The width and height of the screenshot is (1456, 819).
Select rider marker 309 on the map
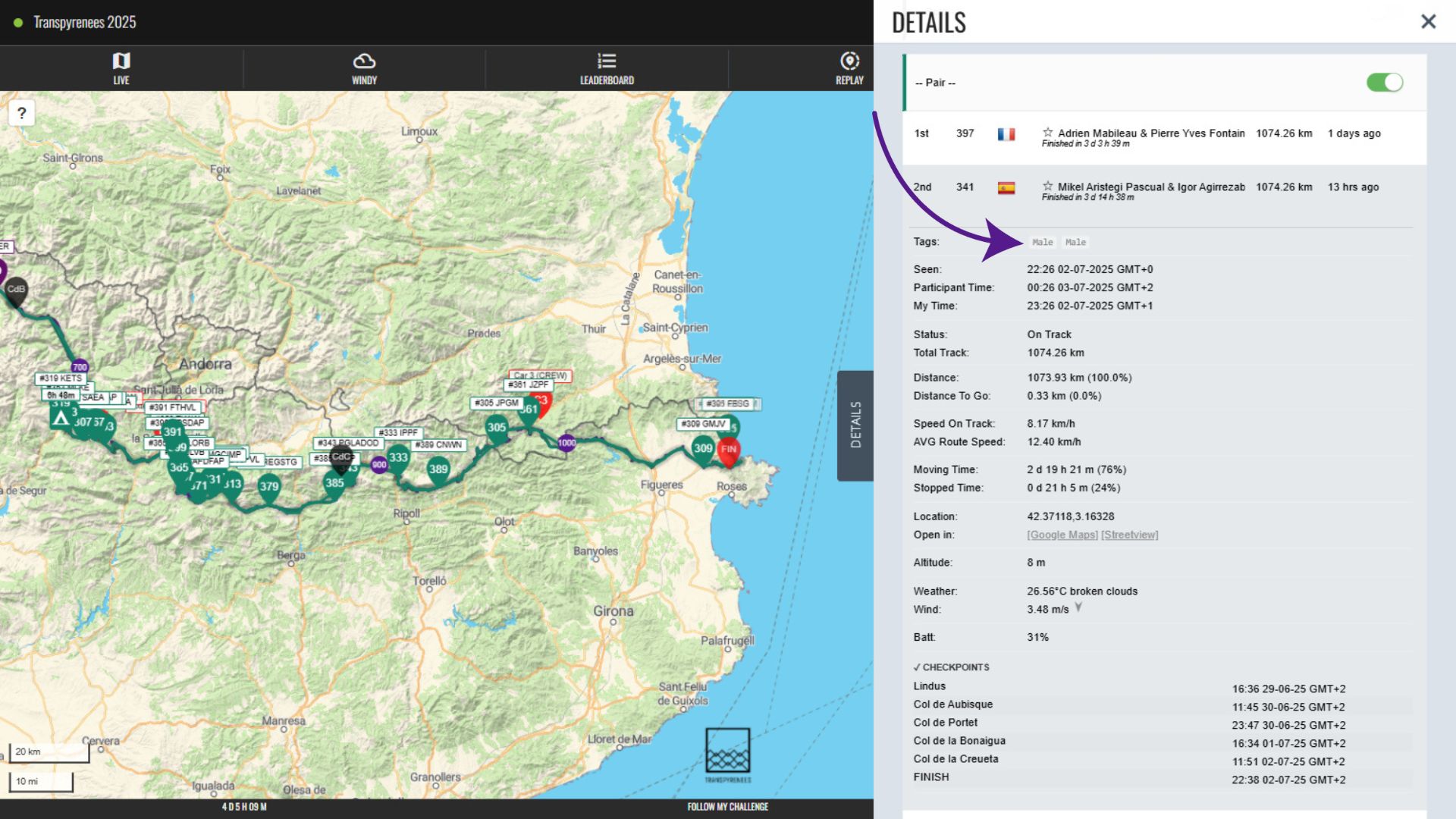point(703,449)
